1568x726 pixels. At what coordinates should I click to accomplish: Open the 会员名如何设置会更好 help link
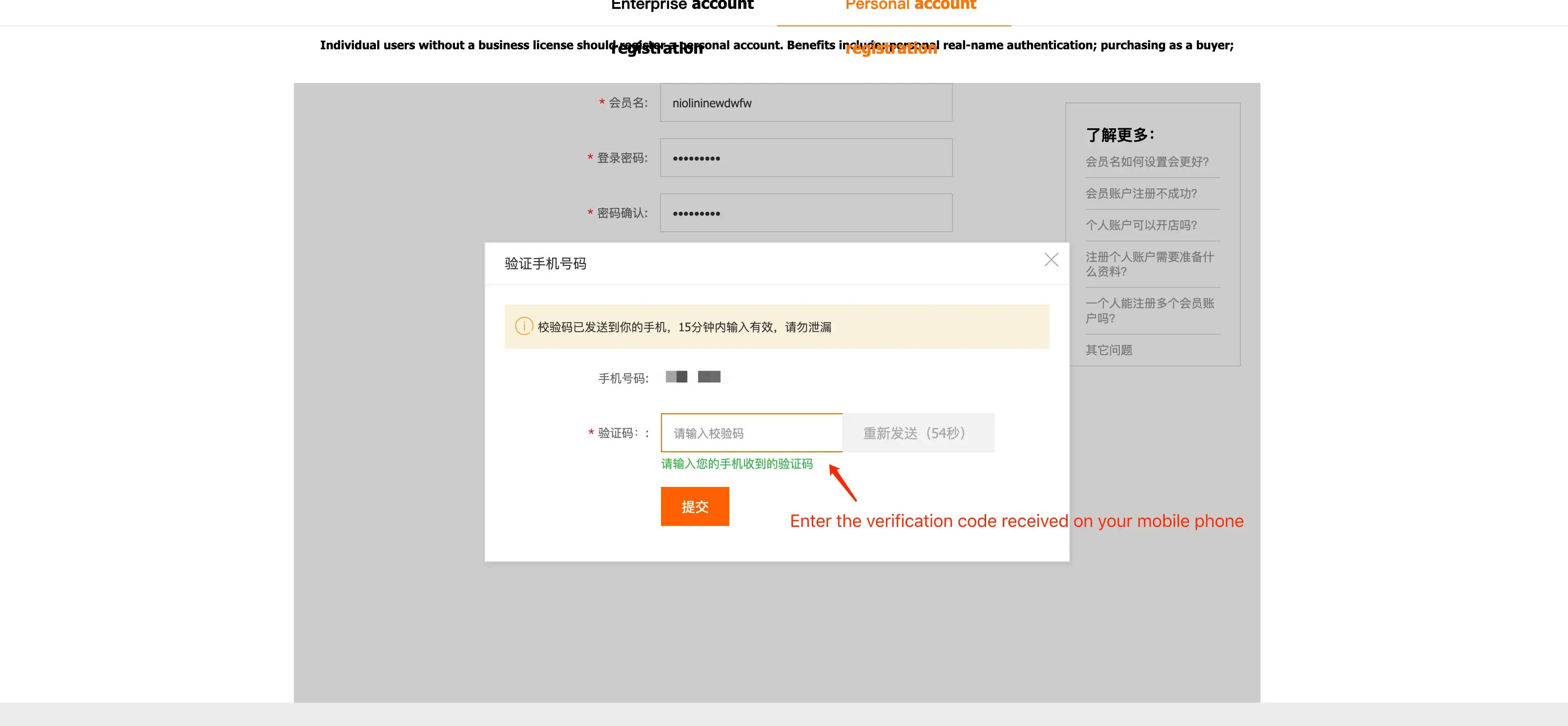point(1147,162)
